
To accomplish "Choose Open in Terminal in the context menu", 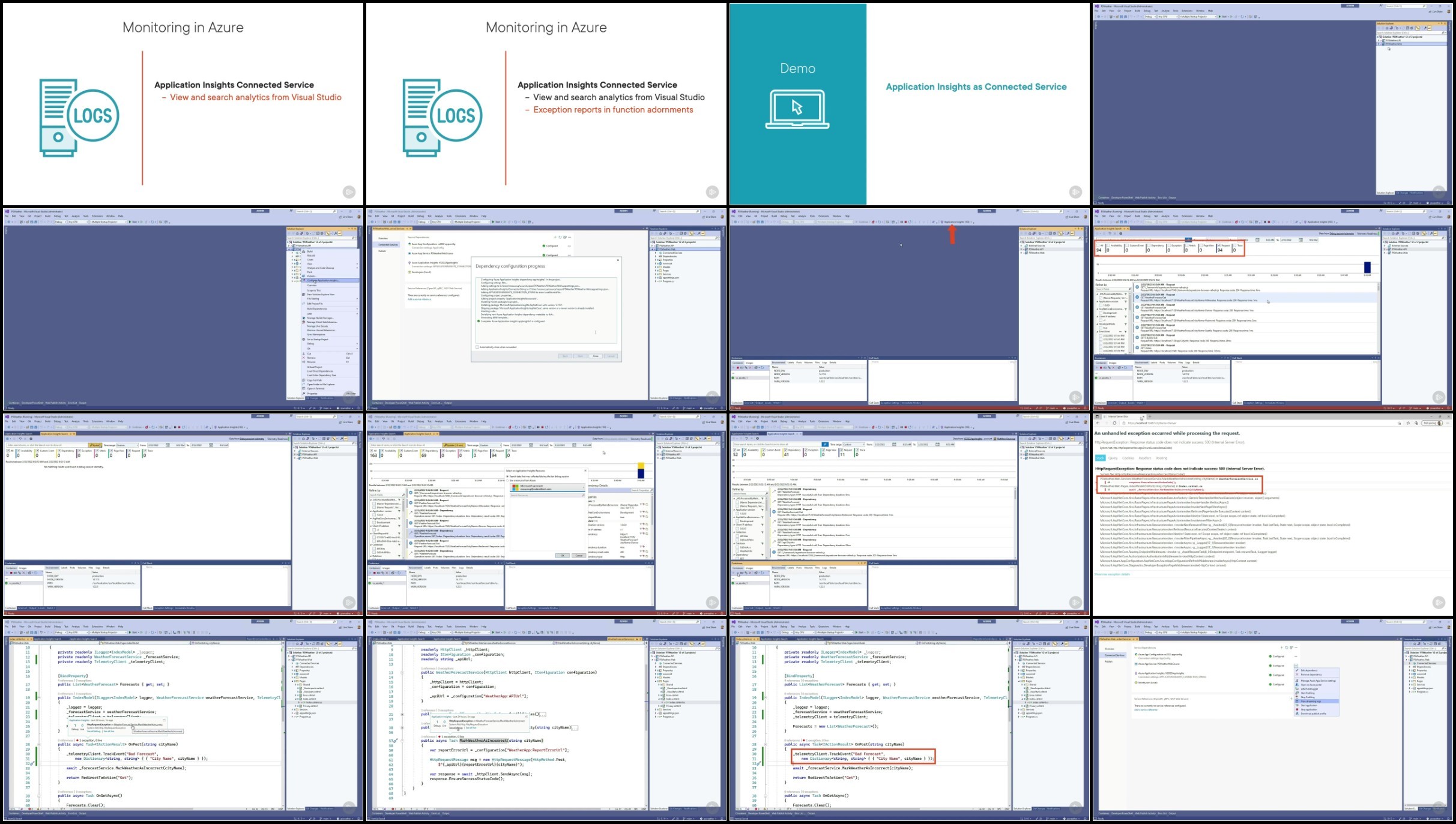I will pyautogui.click(x=329, y=388).
